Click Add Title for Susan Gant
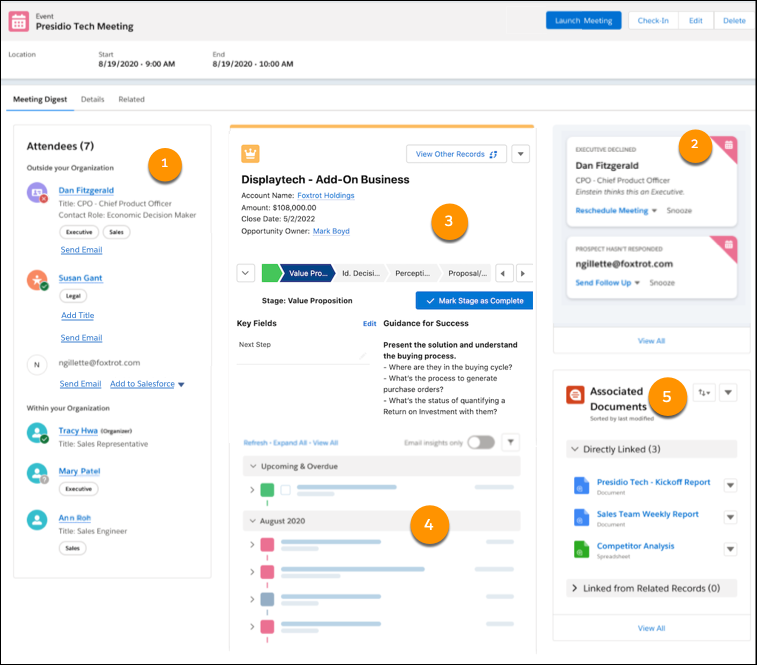Image resolution: width=758 pixels, height=667 pixels. click(x=77, y=316)
